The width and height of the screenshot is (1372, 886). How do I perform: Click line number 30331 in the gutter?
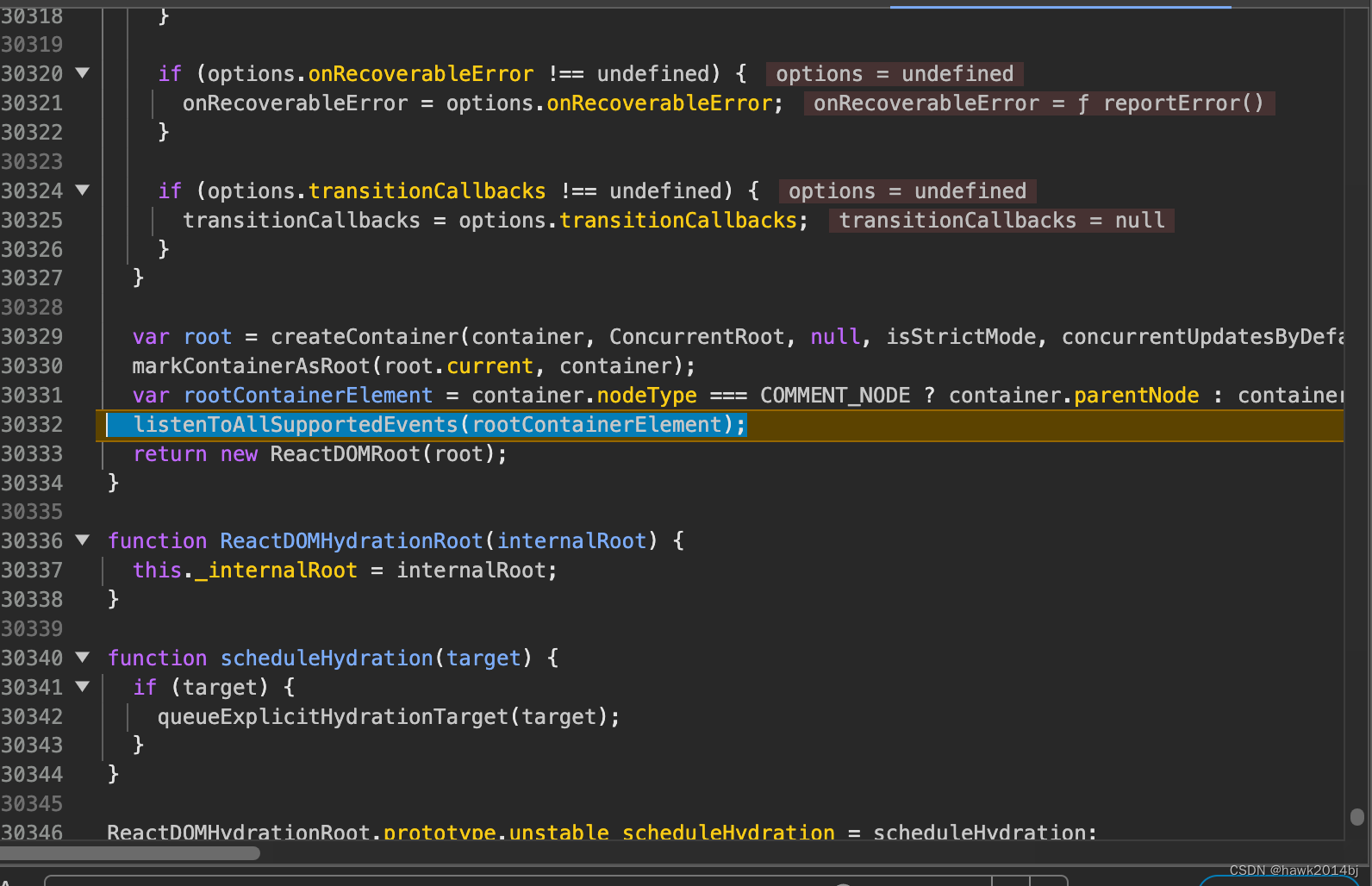click(x=32, y=396)
